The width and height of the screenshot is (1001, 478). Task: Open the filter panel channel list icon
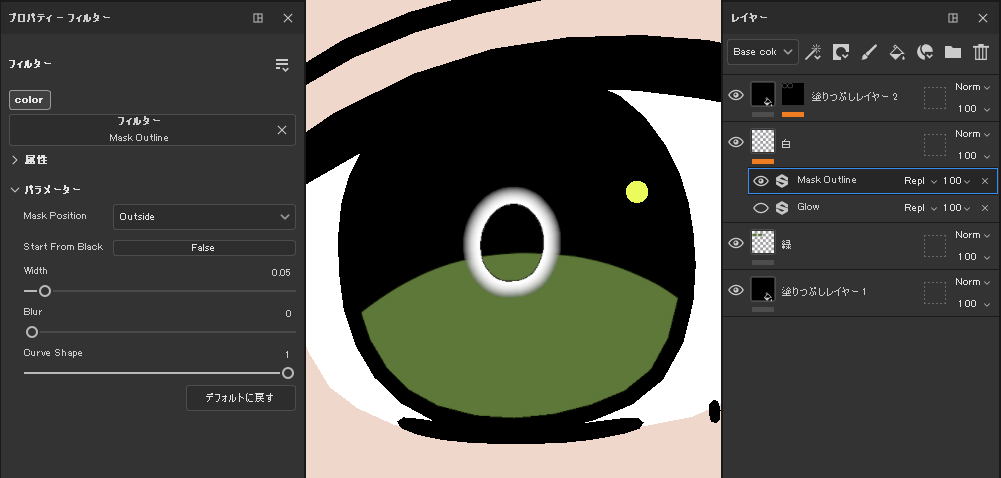coord(282,65)
